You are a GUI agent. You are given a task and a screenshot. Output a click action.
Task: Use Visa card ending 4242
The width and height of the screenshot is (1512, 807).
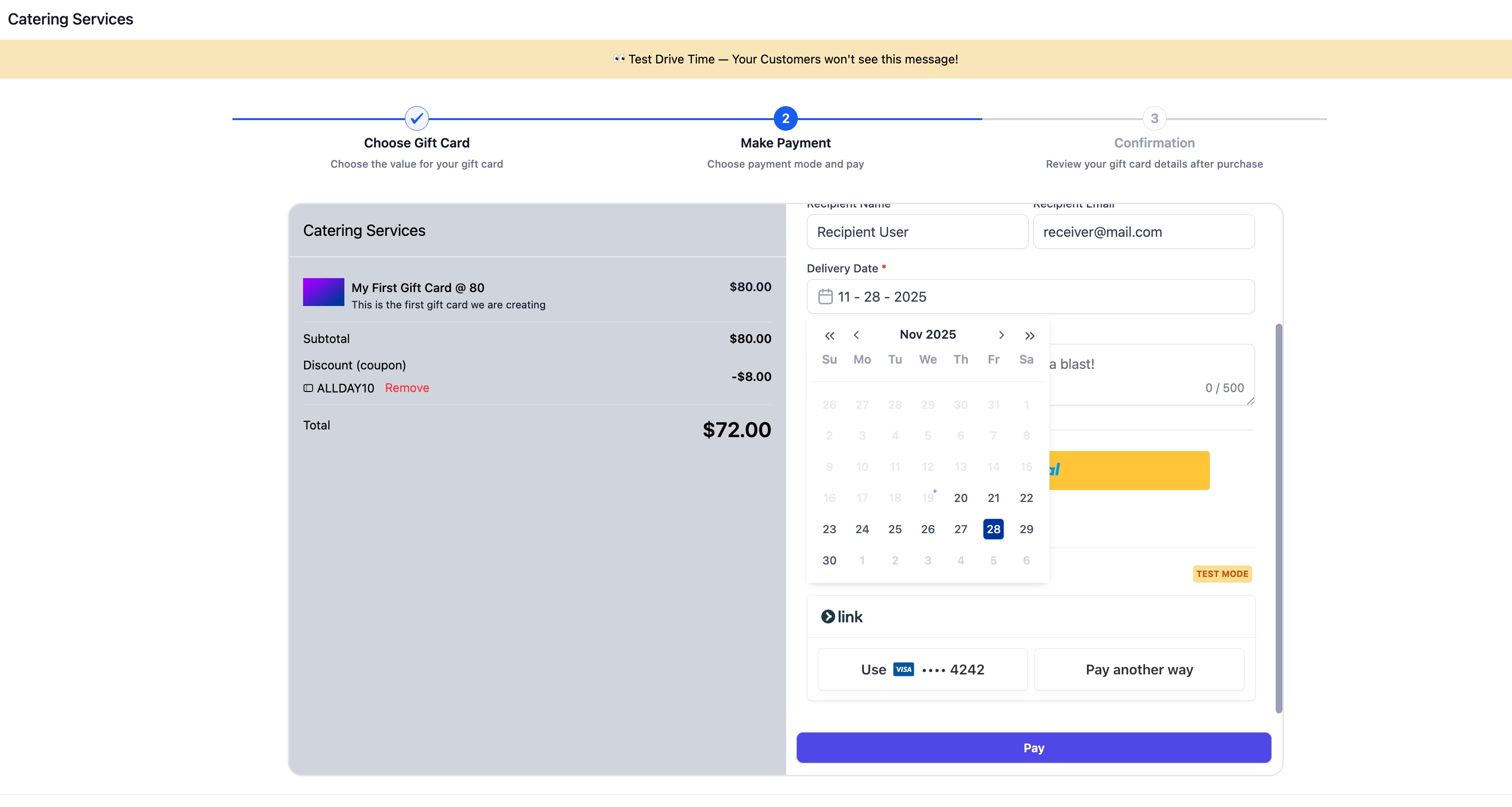click(x=922, y=670)
